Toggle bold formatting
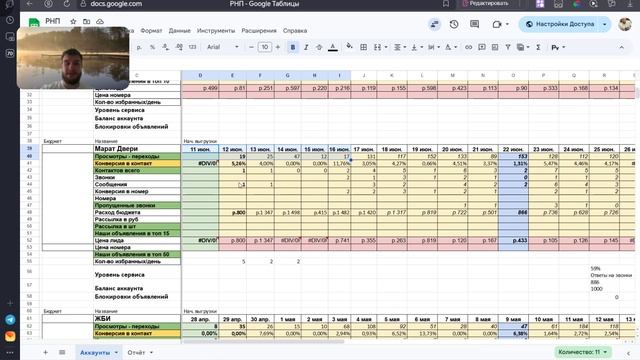 point(293,47)
